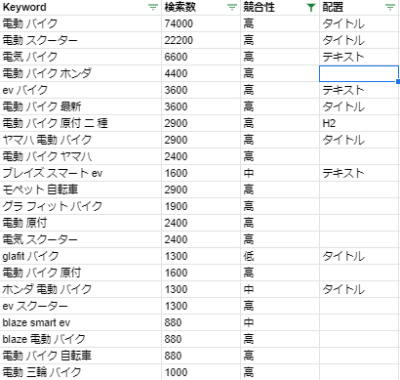
Task: Click the cell モペット 自転車
Action: [81, 190]
